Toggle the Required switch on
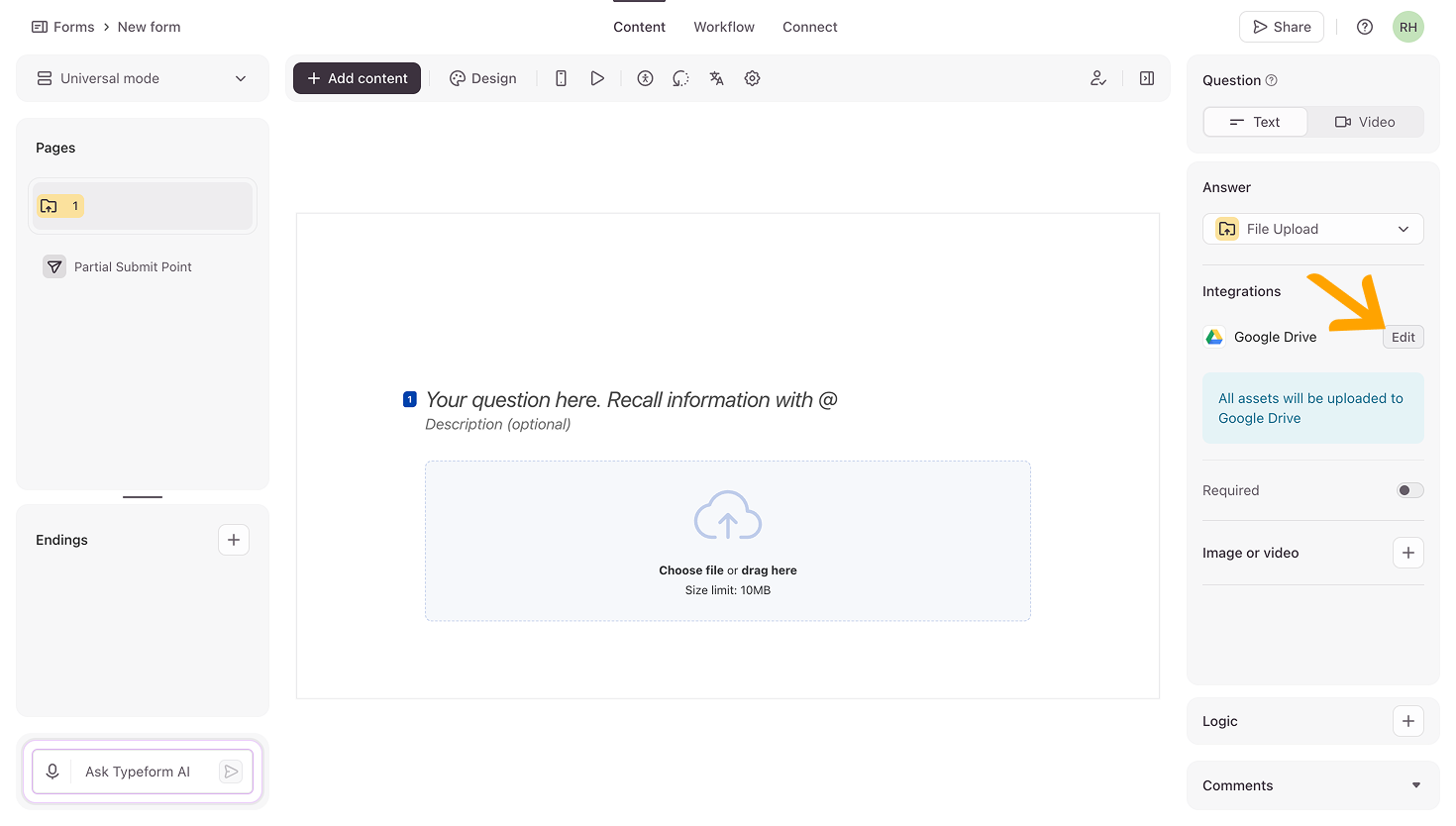Viewport: 1456px width, 826px height. (1410, 490)
